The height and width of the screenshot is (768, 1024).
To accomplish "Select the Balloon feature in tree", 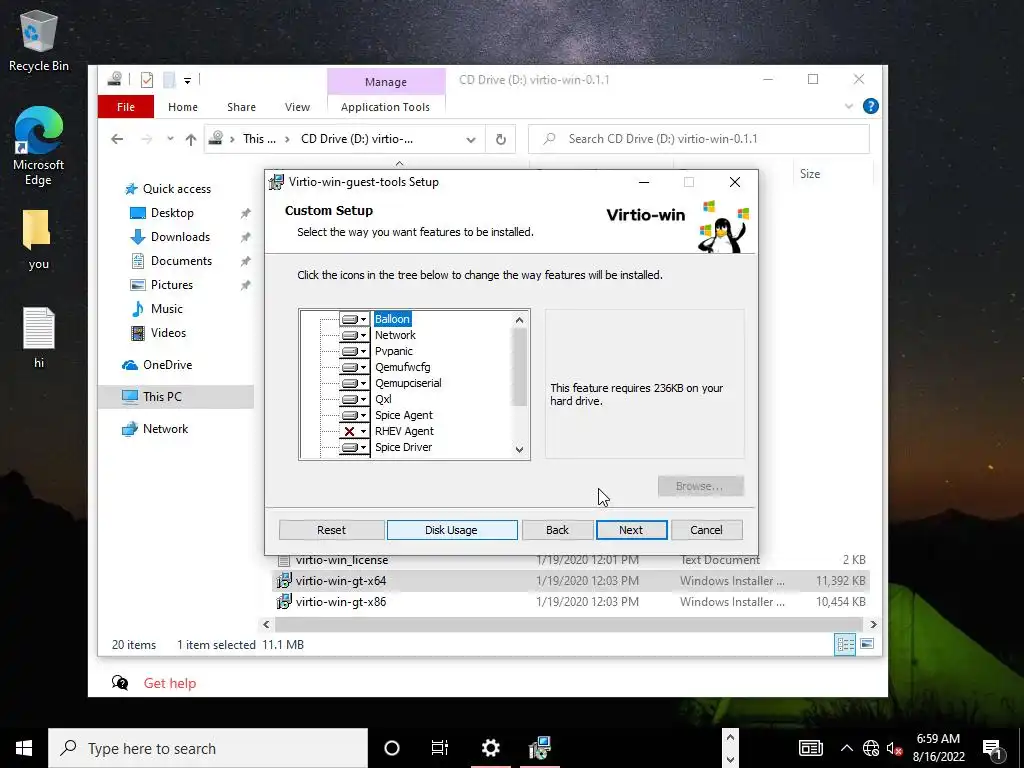I will 392,319.
